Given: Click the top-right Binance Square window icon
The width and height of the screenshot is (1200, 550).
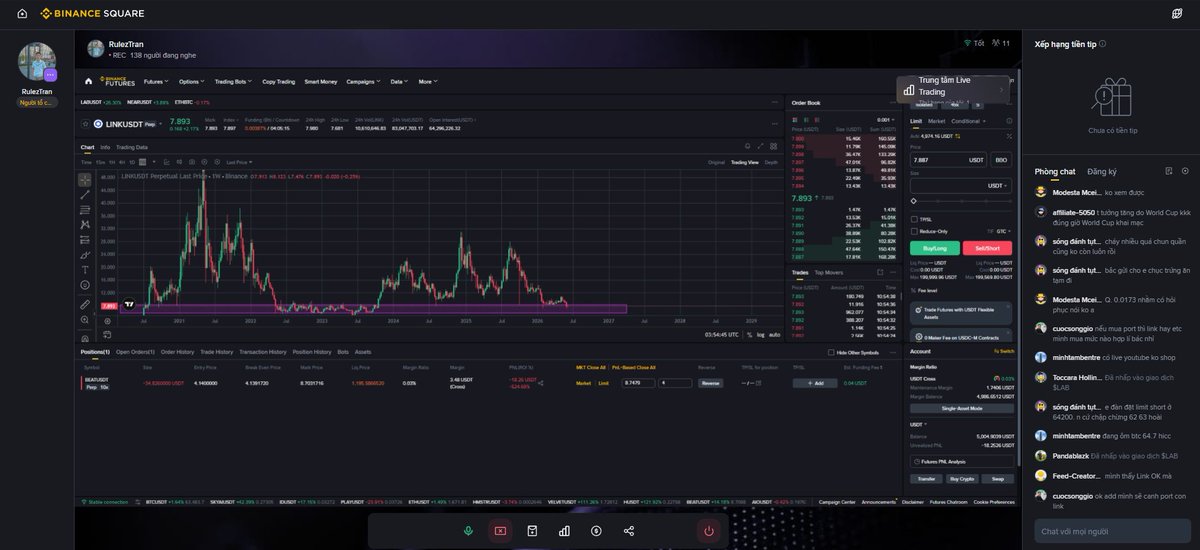Looking at the screenshot, I should (x=1177, y=13).
